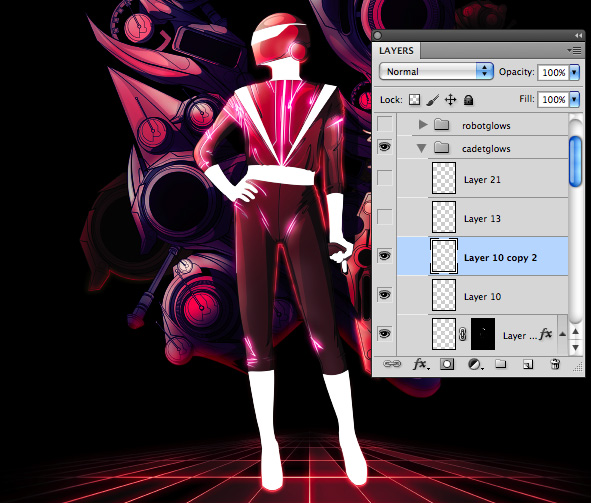Select the 'Layer 21' layer name

(x=482, y=180)
